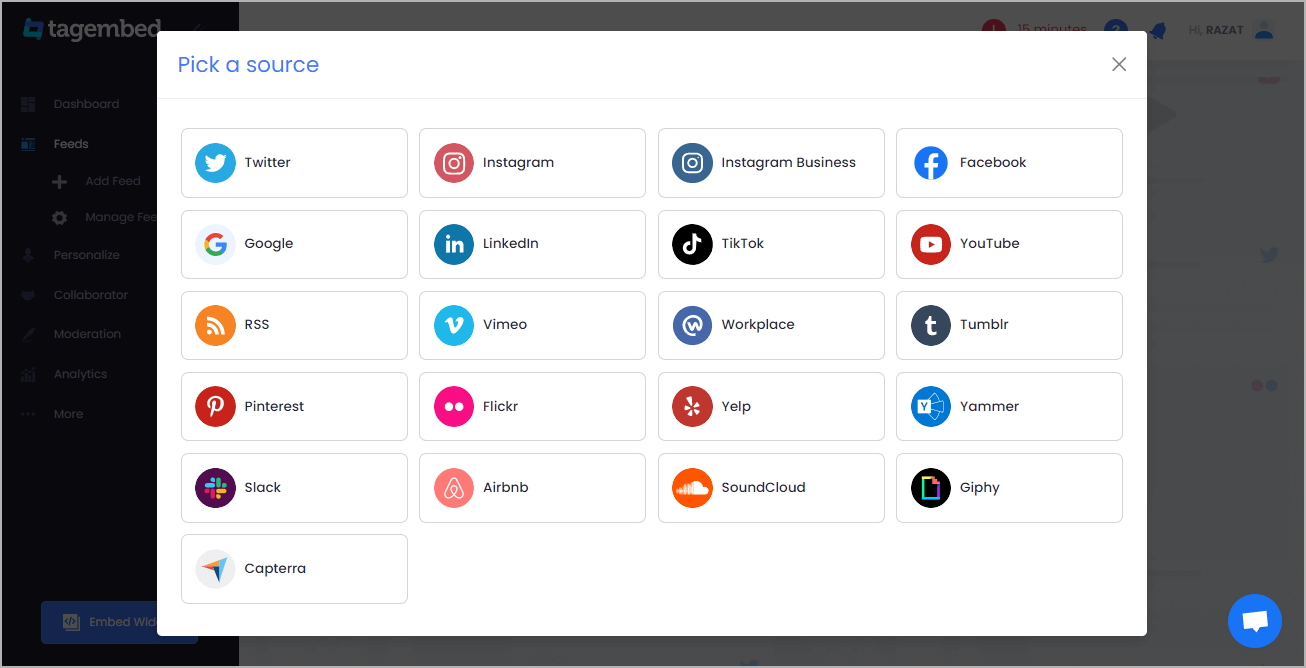Choose the Slack logo icon
The image size is (1306, 668).
click(215, 488)
